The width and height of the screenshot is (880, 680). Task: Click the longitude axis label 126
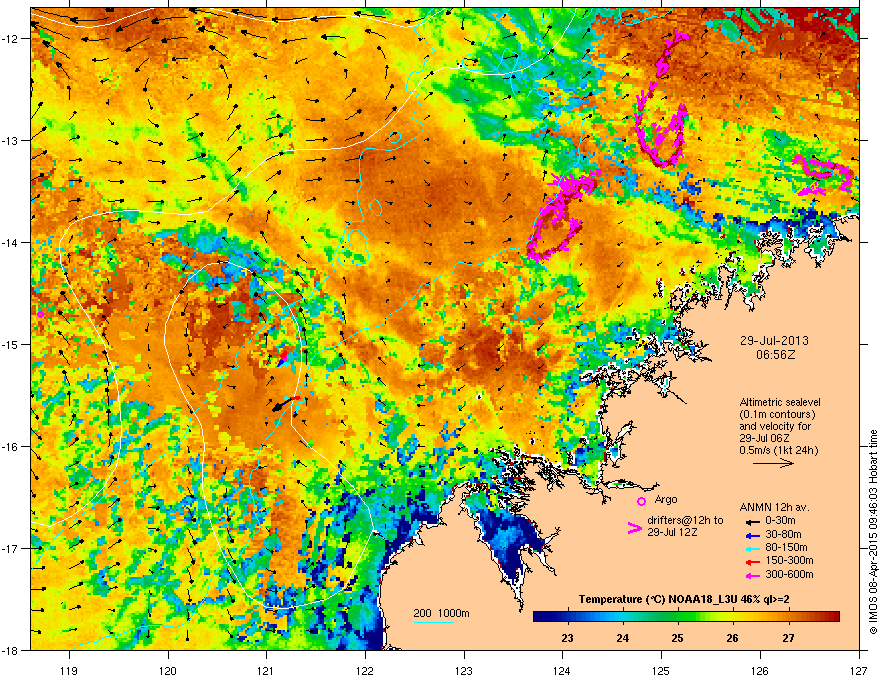[760, 670]
